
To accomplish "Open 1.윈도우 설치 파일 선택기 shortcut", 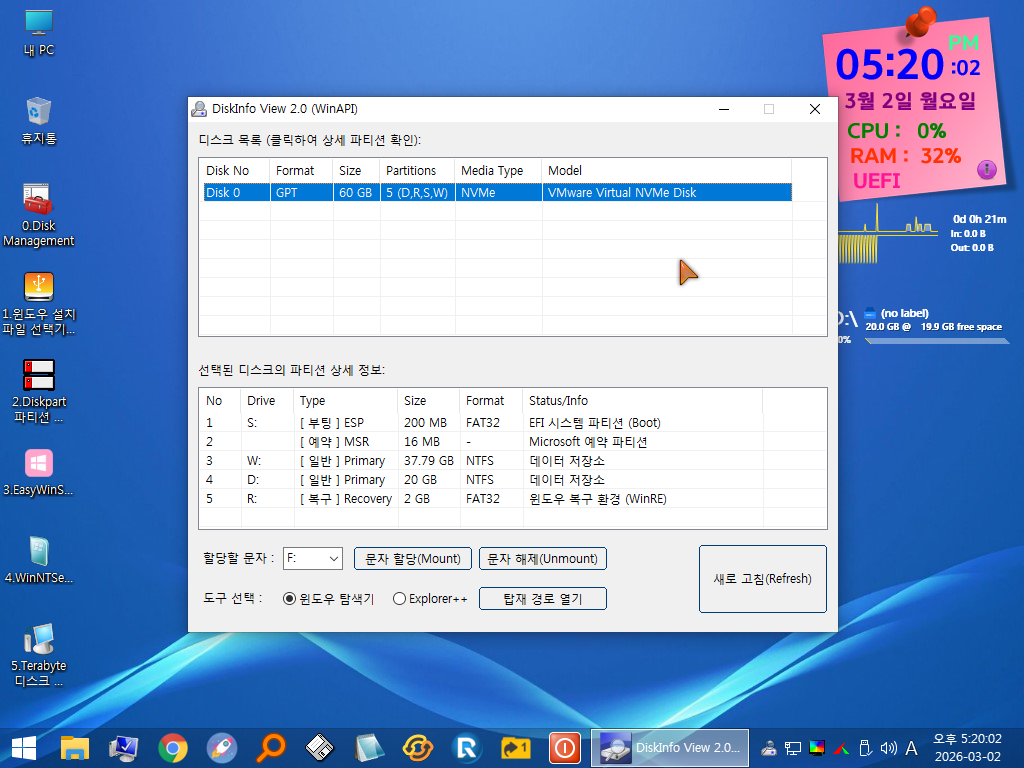I will pyautogui.click(x=39, y=304).
